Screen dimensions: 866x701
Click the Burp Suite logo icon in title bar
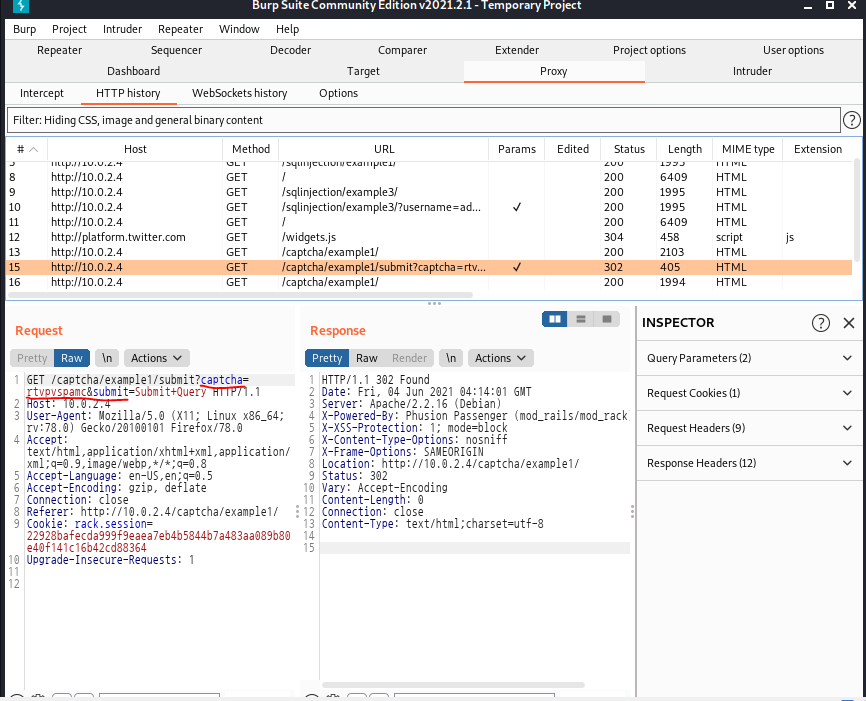point(20,6)
